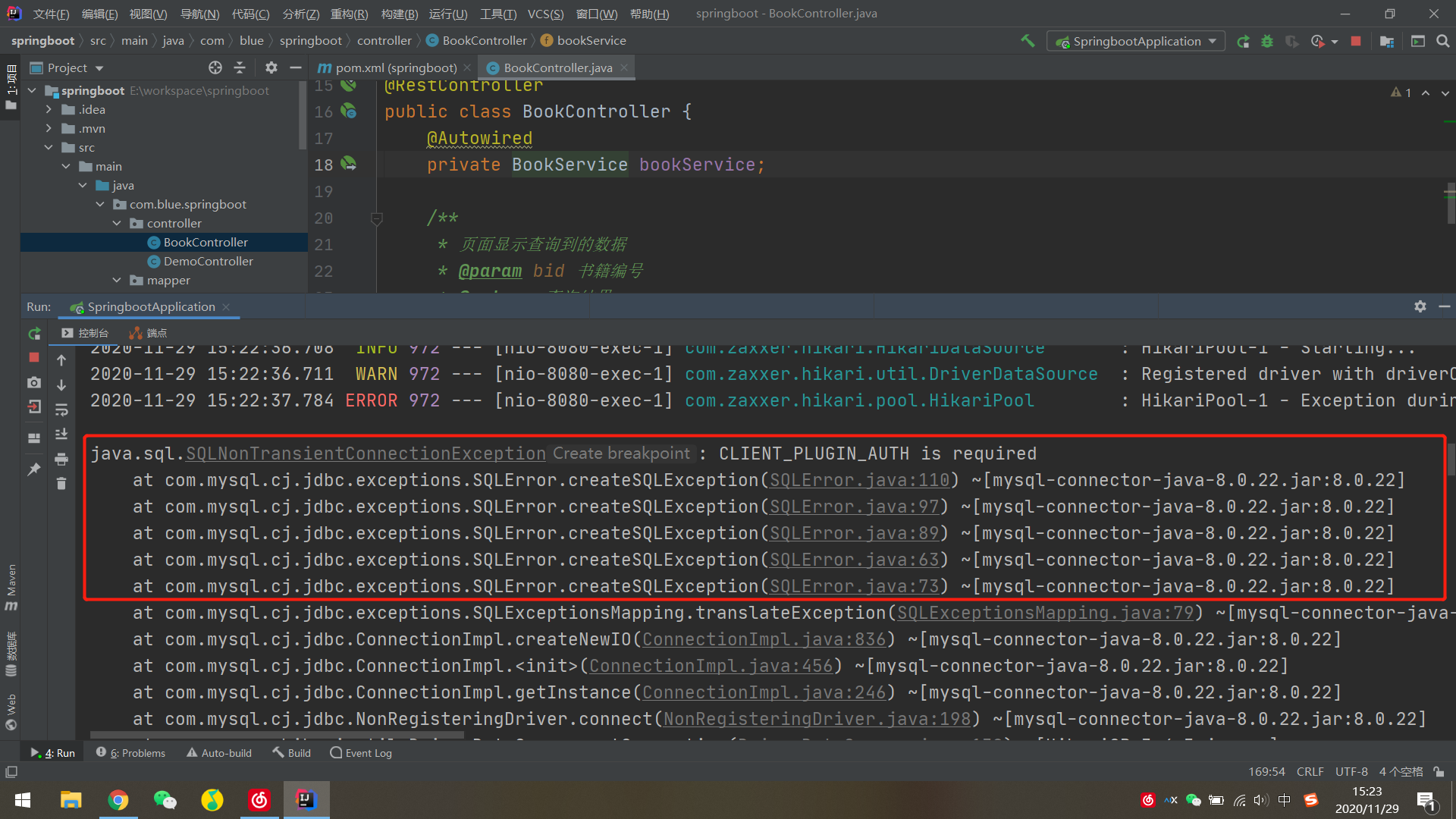Stop the running application with the red square
Viewport: 1456px width, 819px height.
pyautogui.click(x=1356, y=41)
